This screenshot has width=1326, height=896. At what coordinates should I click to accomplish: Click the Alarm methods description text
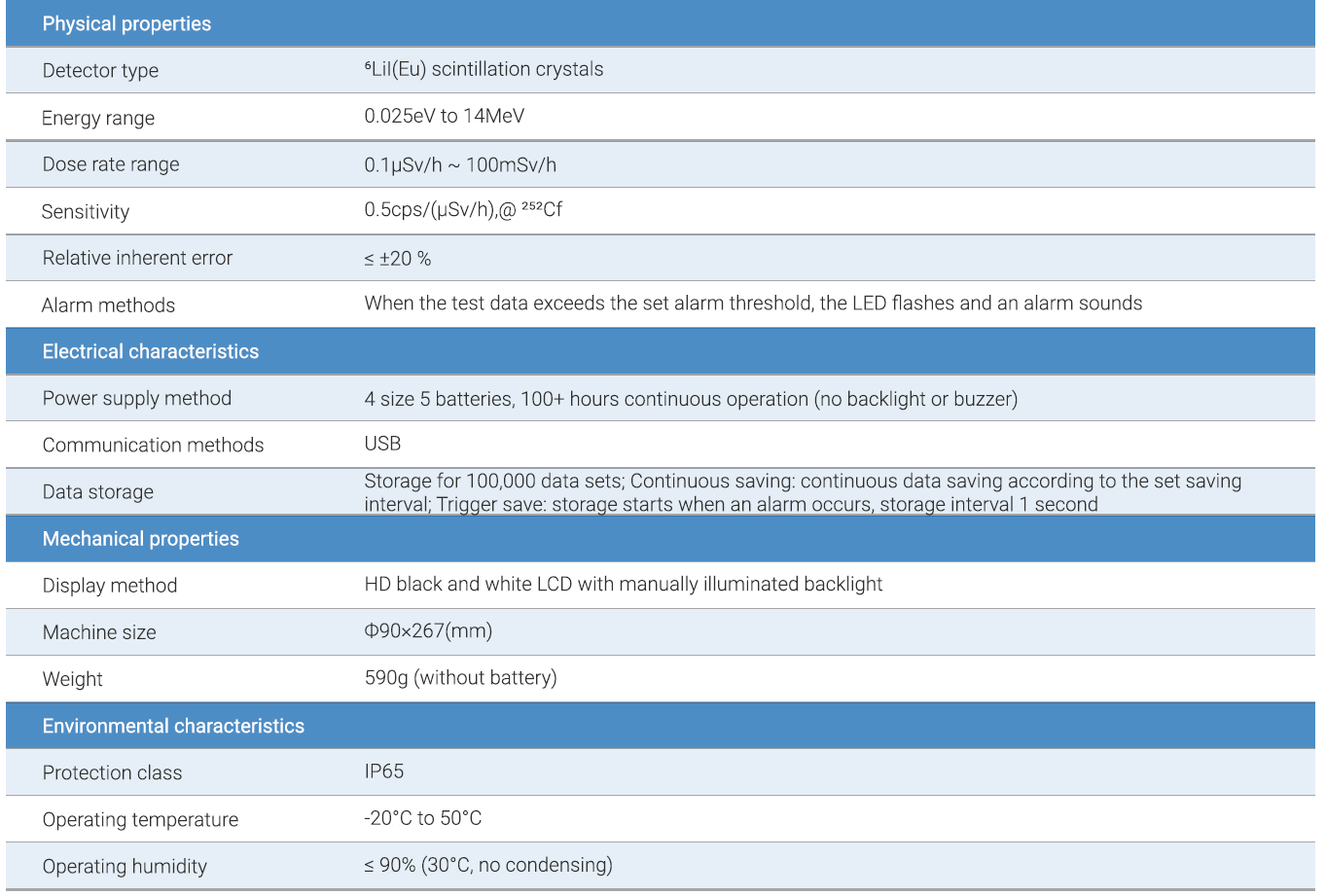[x=753, y=304]
